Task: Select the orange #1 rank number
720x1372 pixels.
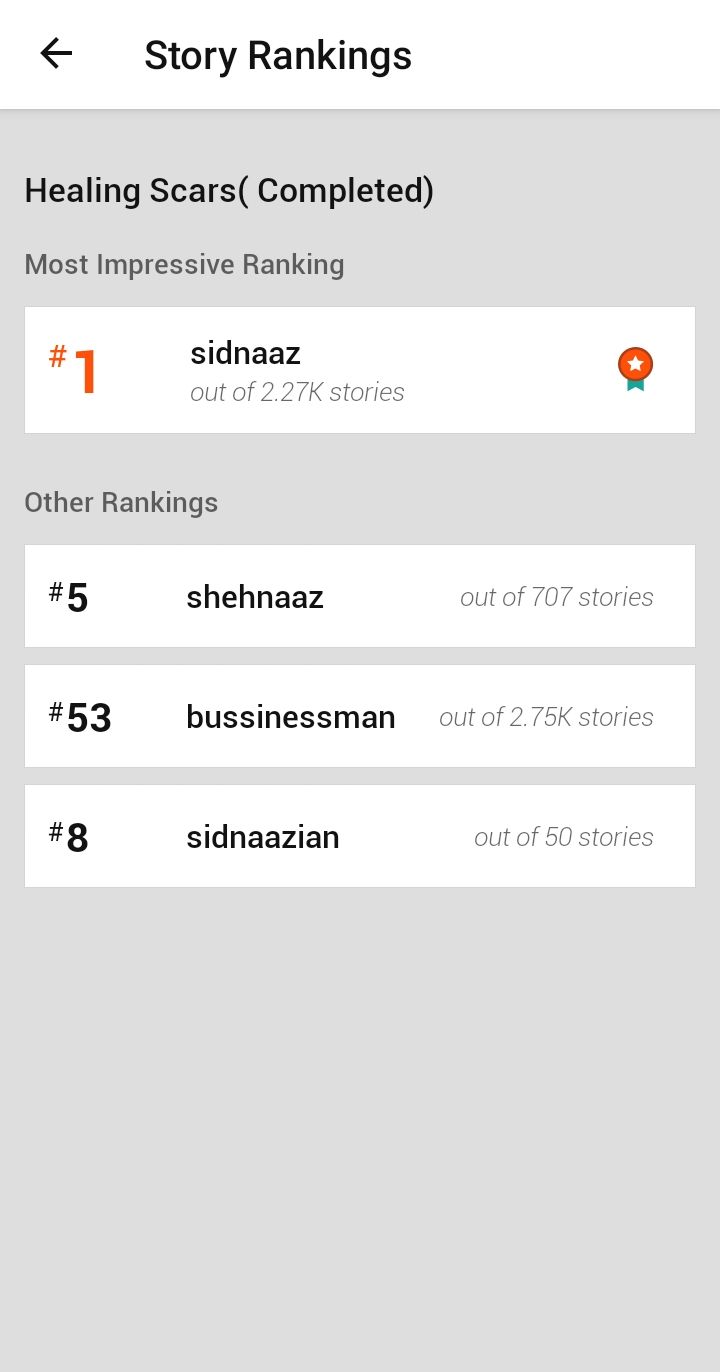Action: point(74,370)
